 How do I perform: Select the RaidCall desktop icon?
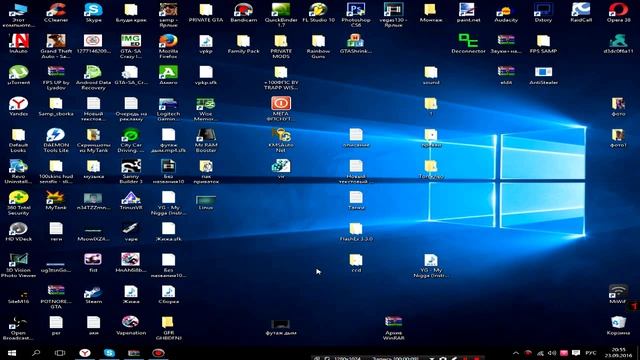581,12
